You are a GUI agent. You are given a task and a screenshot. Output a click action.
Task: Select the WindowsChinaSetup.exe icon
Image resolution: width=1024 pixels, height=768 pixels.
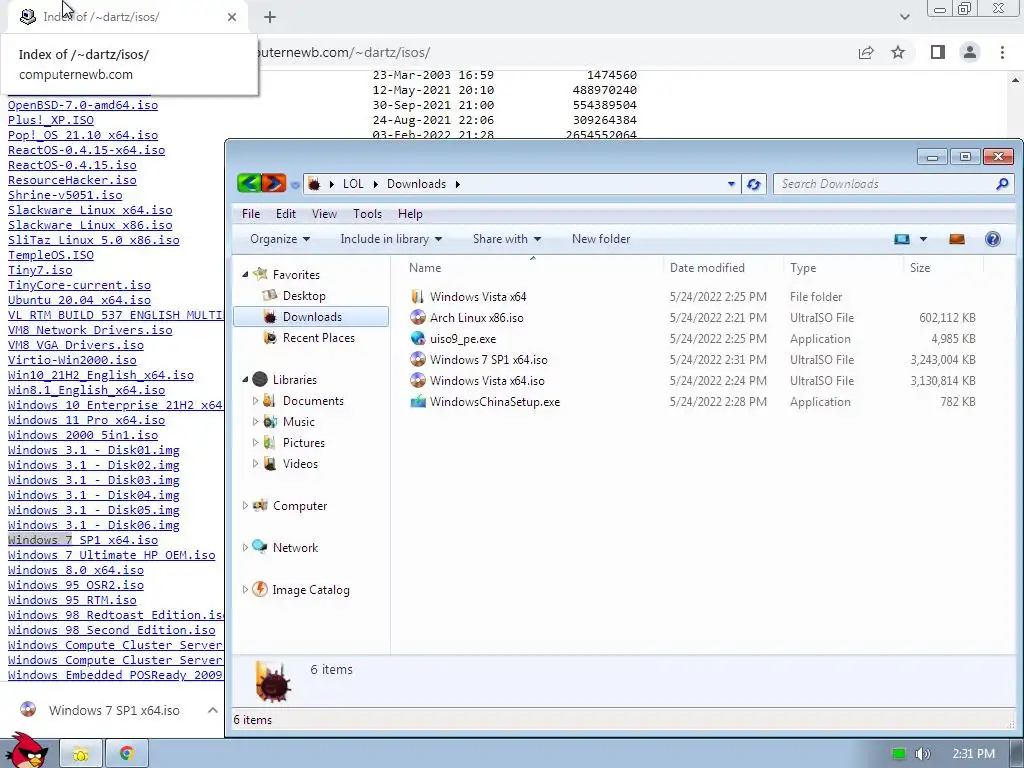pyautogui.click(x=418, y=402)
